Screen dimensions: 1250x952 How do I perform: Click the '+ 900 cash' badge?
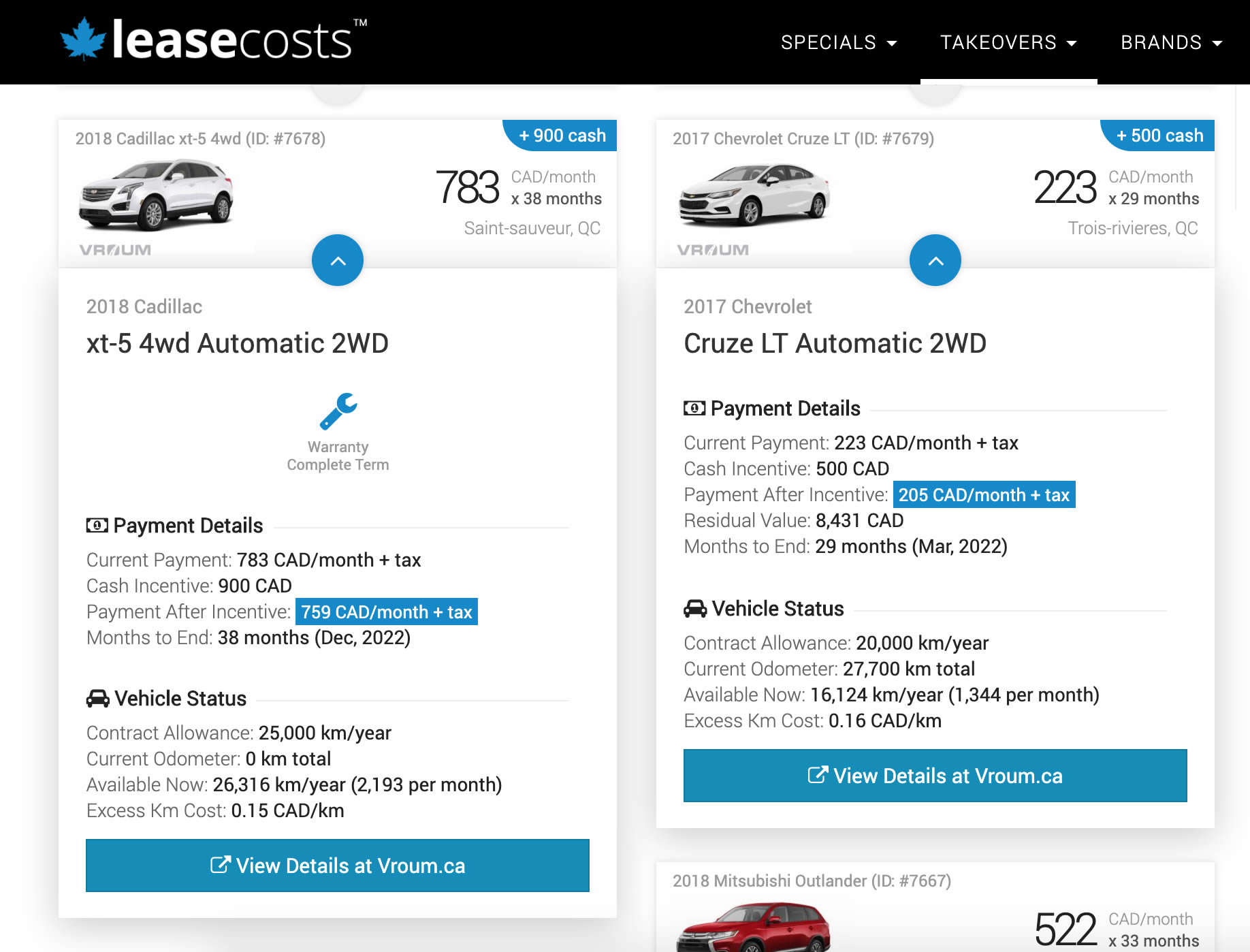[x=560, y=136]
